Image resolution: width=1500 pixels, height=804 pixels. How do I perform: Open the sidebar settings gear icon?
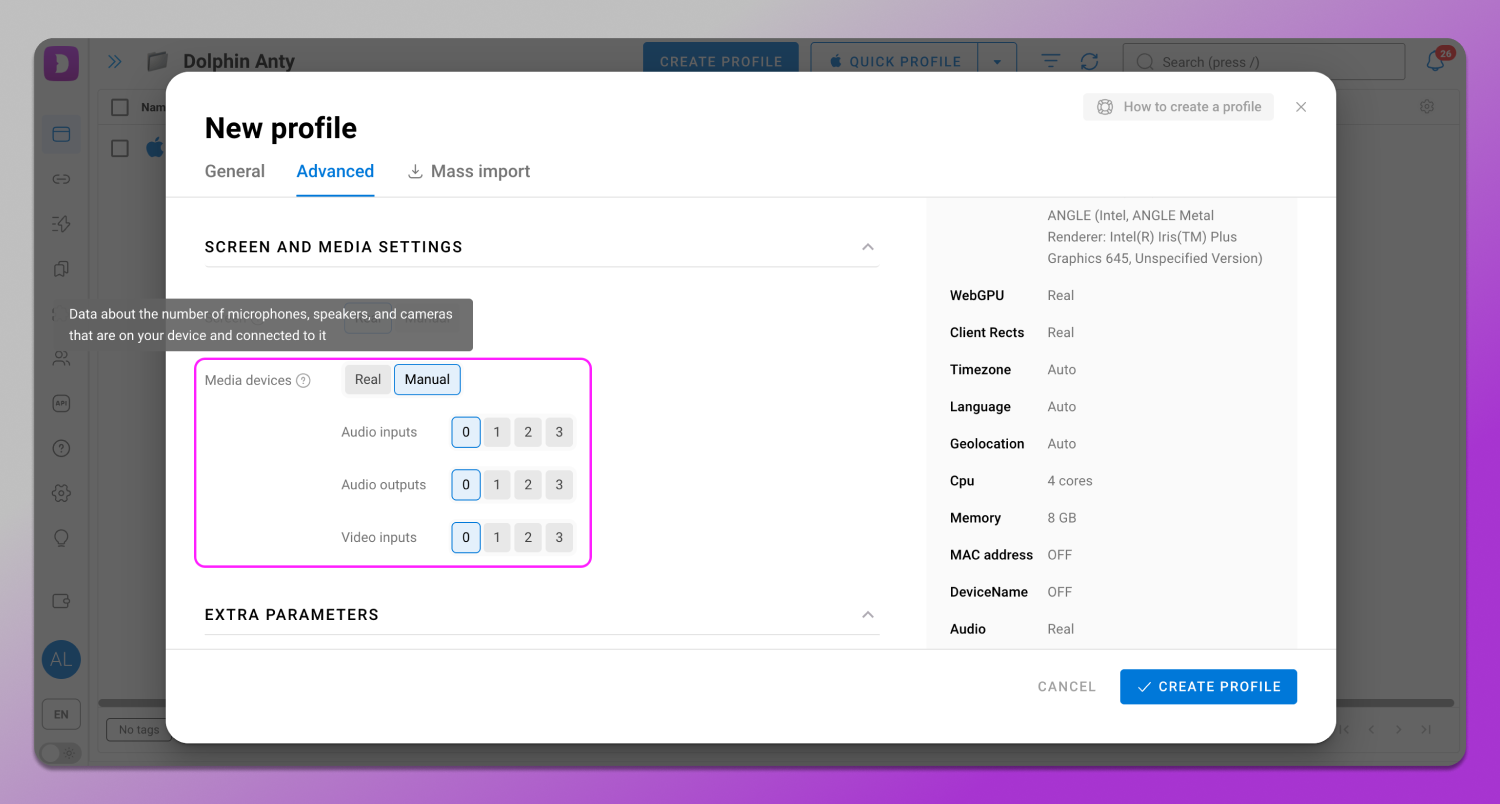[61, 493]
